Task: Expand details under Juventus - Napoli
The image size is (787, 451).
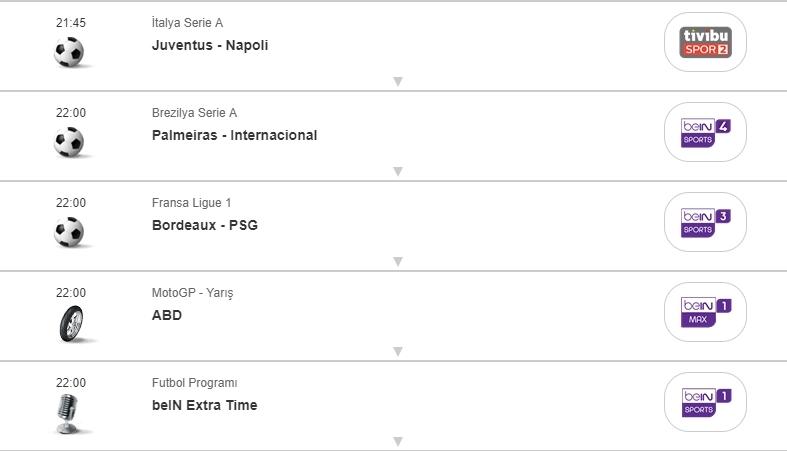Action: 397,82
